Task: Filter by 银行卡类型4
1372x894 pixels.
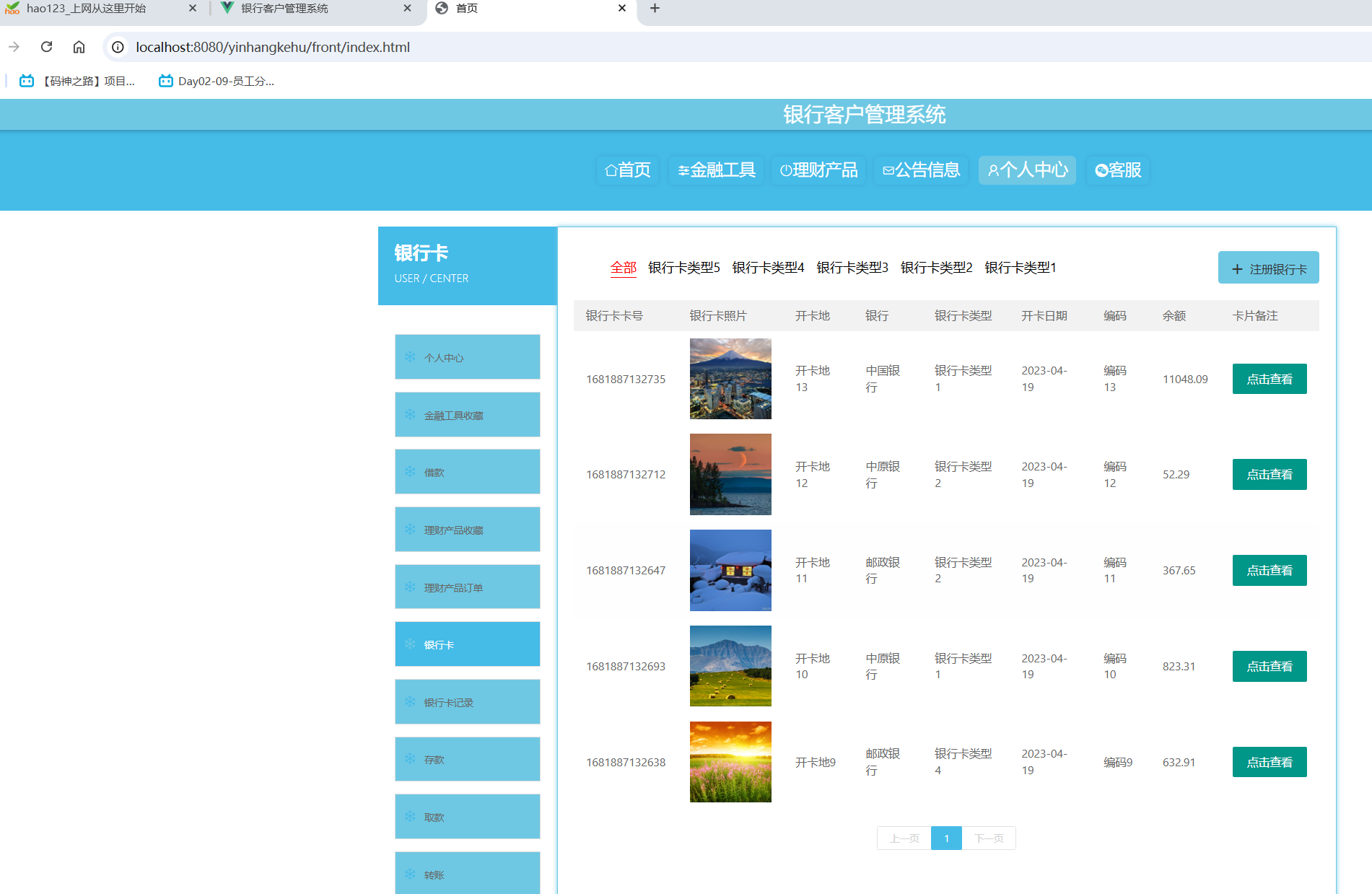Action: [768, 268]
